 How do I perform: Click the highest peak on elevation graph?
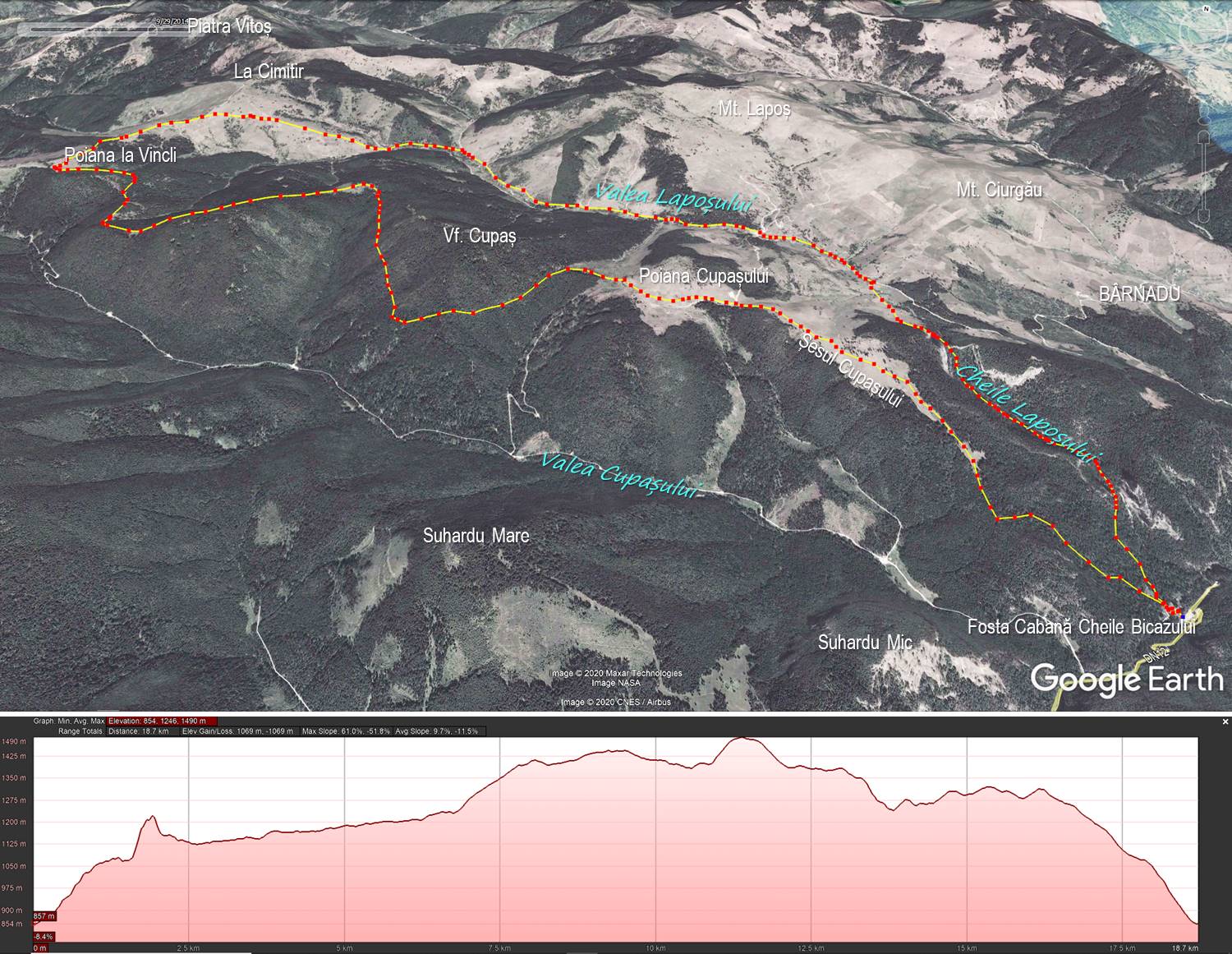(742, 739)
